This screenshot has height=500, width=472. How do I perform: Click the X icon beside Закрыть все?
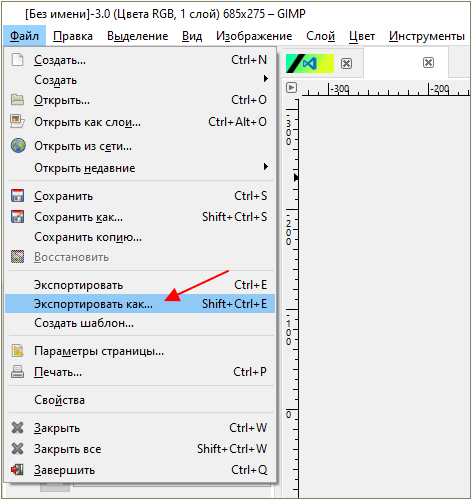pos(17,449)
